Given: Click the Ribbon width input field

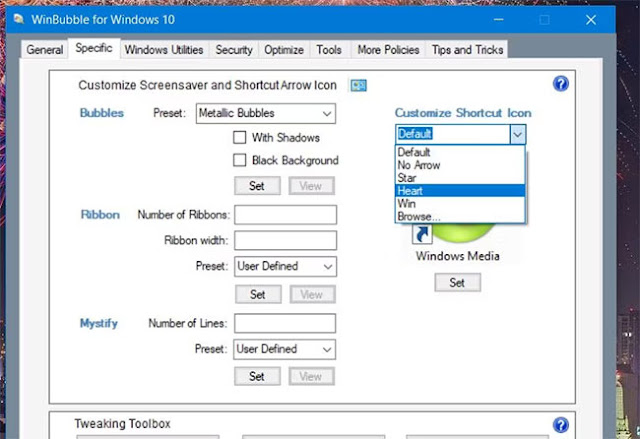Looking at the screenshot, I should (x=285, y=240).
